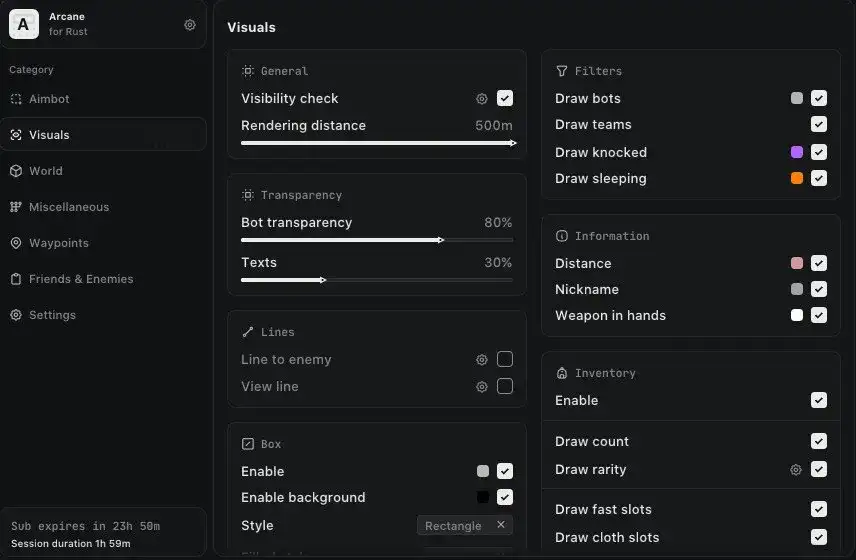Image resolution: width=856 pixels, height=560 pixels.
Task: Click the Waypoints pin icon
Action: [16, 243]
